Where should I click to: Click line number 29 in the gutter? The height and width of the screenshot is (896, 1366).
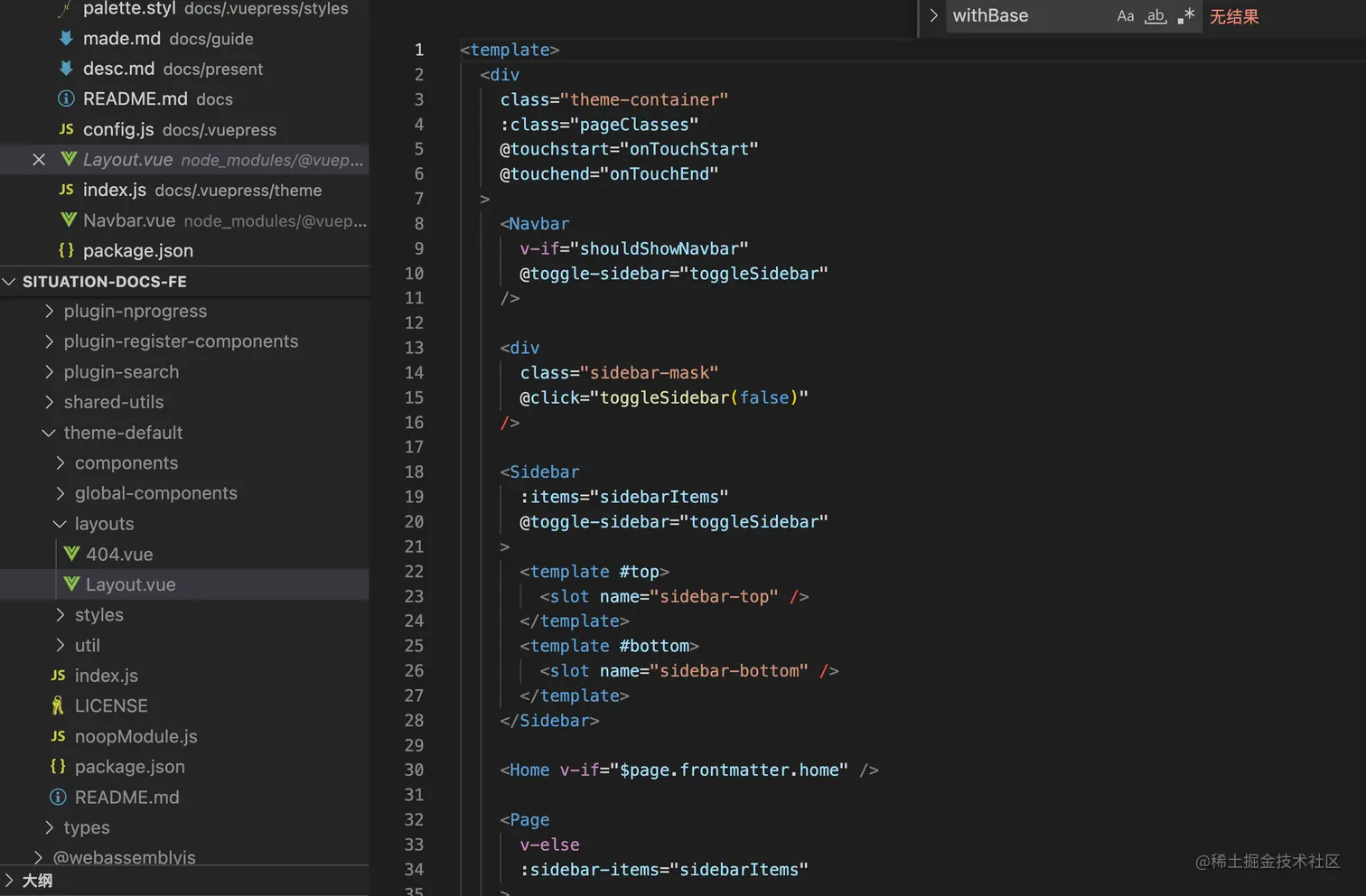(414, 745)
